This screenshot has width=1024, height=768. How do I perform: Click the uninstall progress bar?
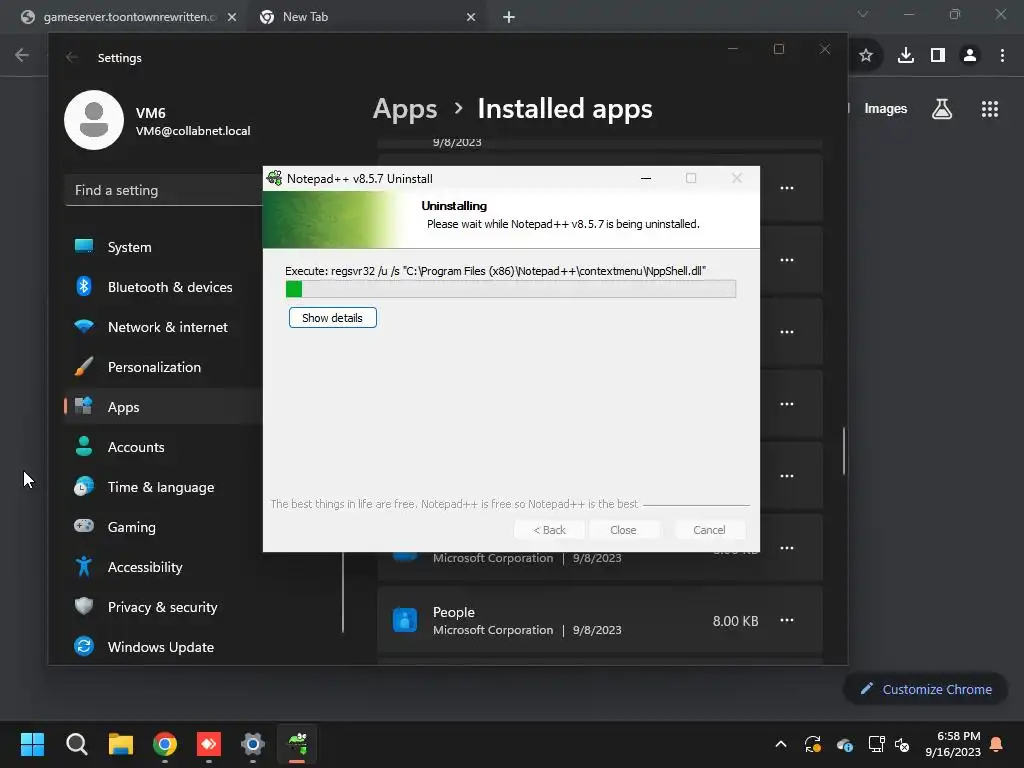pyautogui.click(x=511, y=289)
